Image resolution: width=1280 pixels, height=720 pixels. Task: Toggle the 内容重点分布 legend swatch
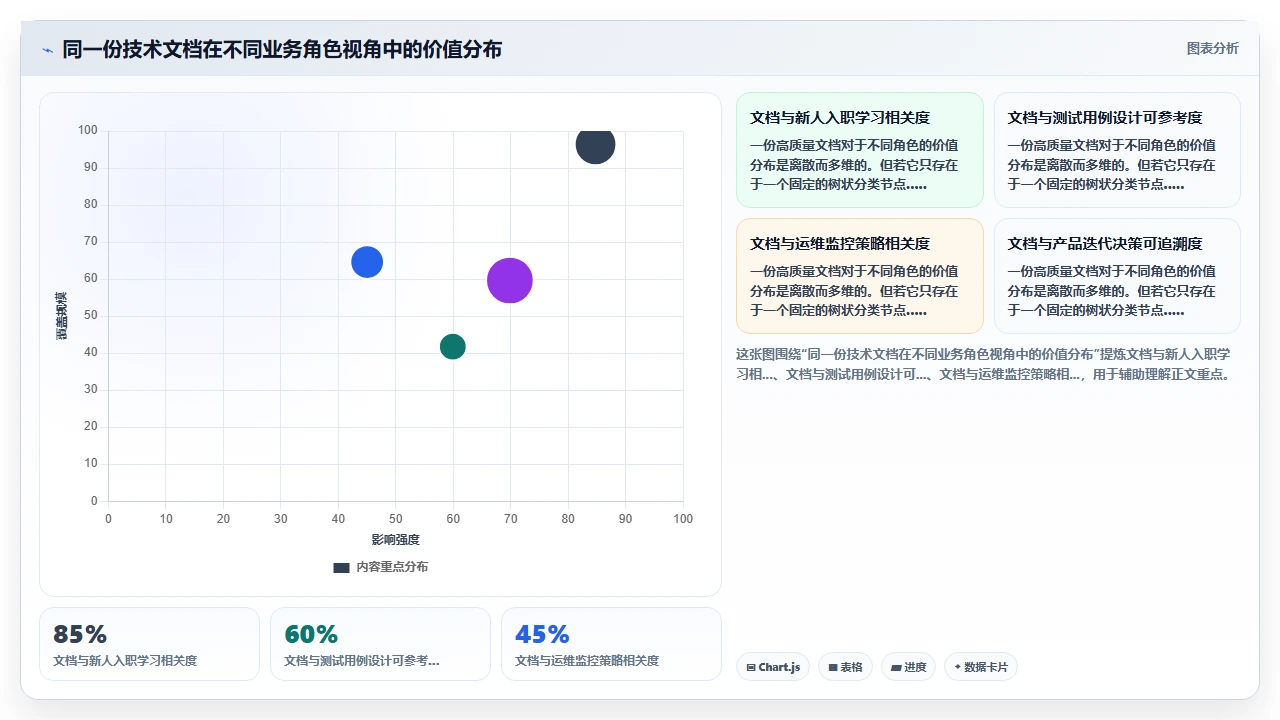tap(341, 567)
